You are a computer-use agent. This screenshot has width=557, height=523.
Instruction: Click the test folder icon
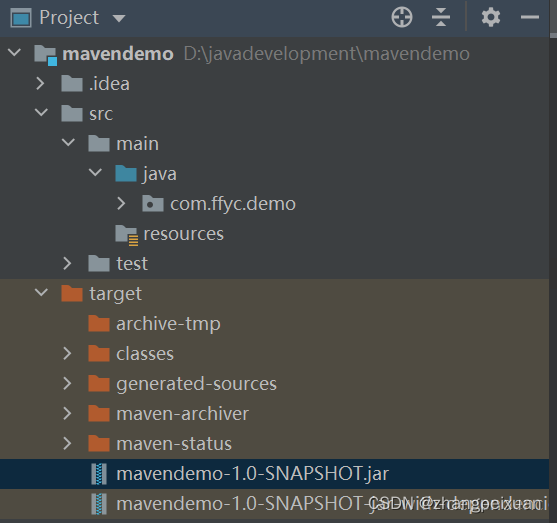(99, 263)
